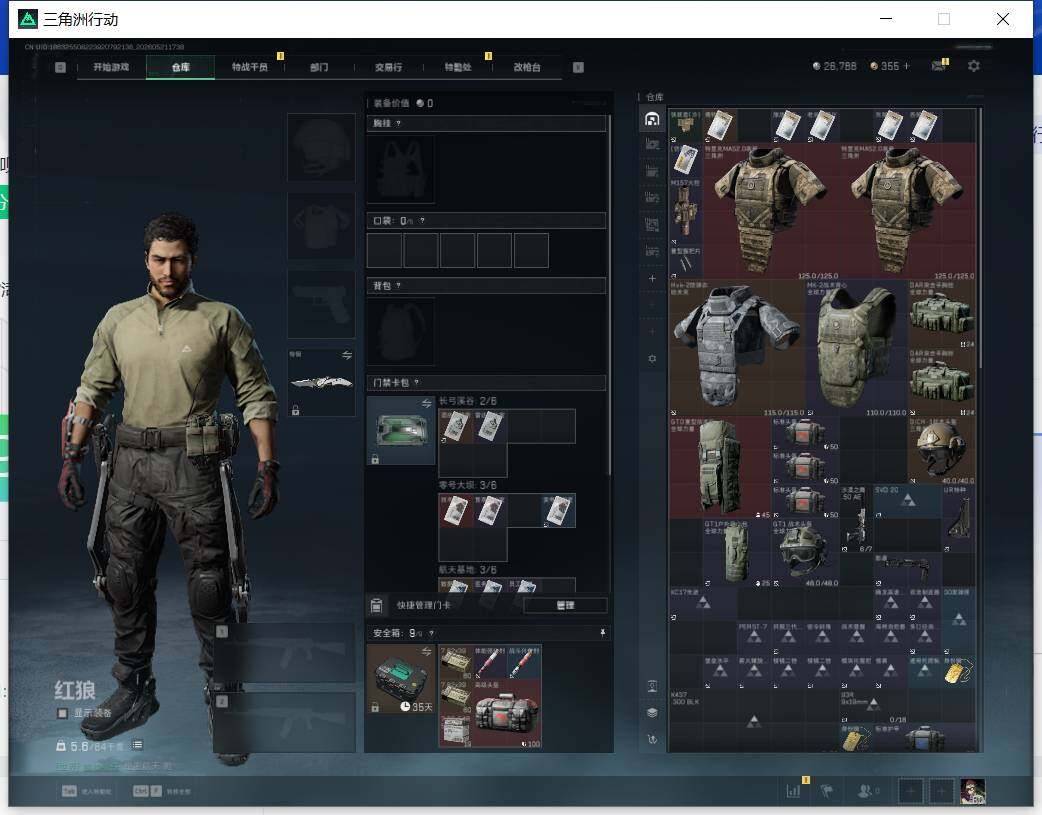
Task: Select the red medical duffel in safe box
Action: pos(508,714)
